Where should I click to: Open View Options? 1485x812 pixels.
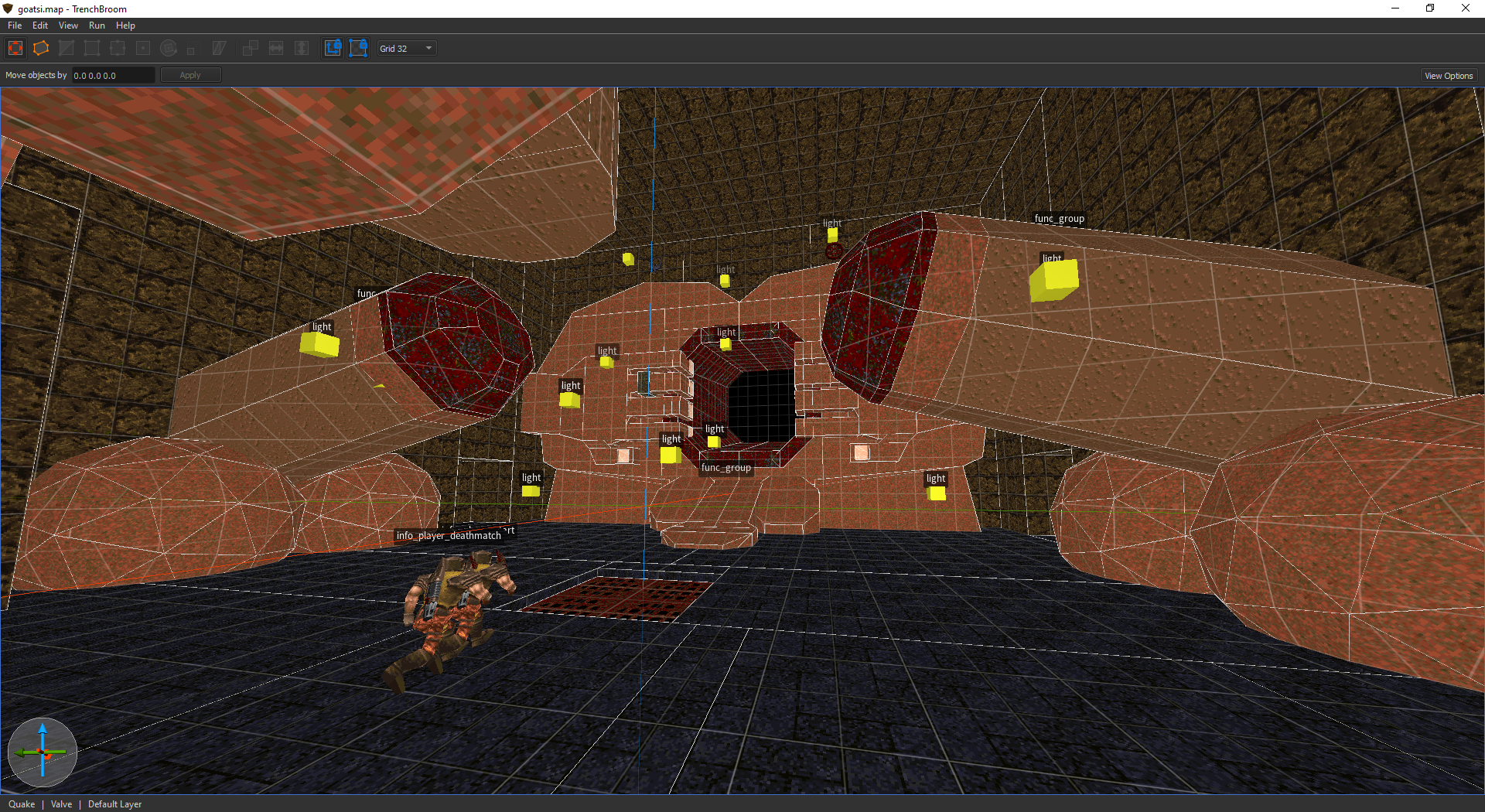point(1449,76)
